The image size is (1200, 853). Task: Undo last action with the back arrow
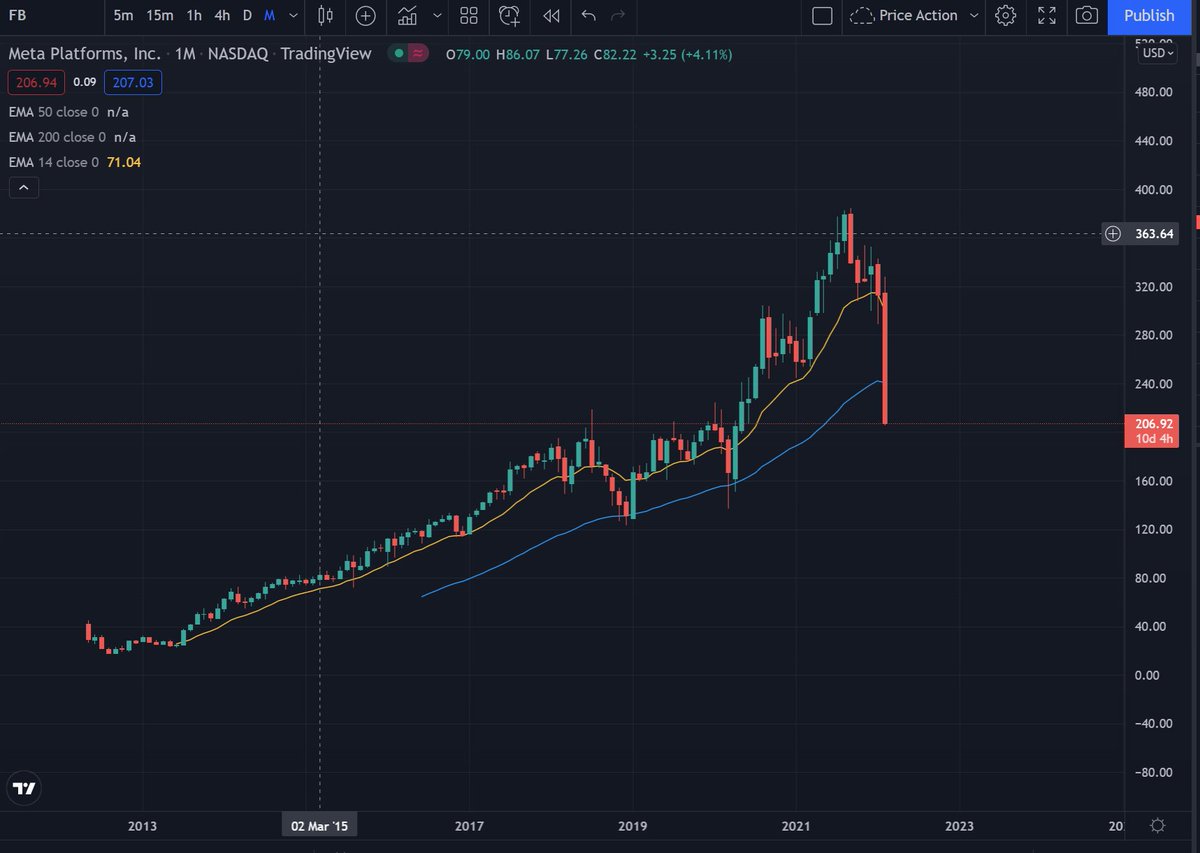[x=589, y=15]
